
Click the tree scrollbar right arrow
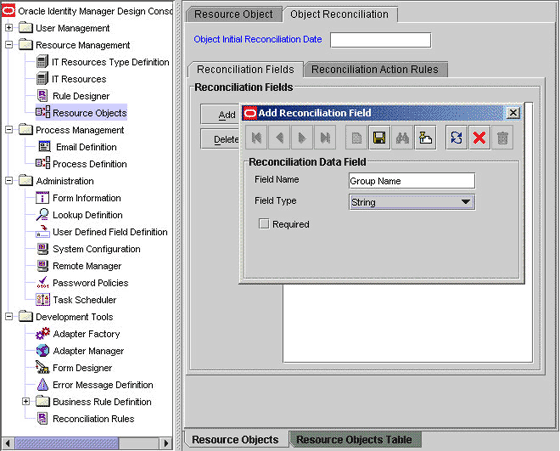coord(165,443)
